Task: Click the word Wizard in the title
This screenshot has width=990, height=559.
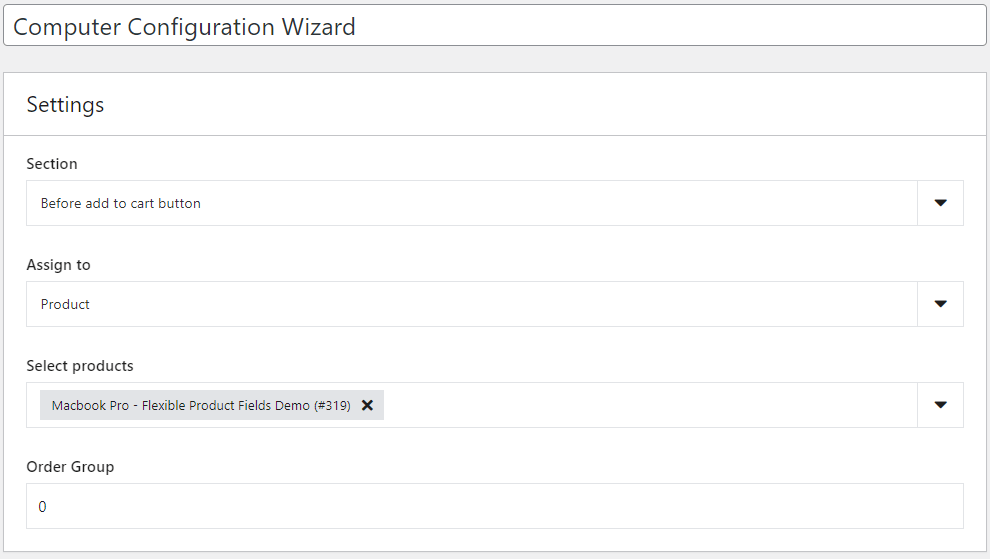Action: [x=318, y=27]
